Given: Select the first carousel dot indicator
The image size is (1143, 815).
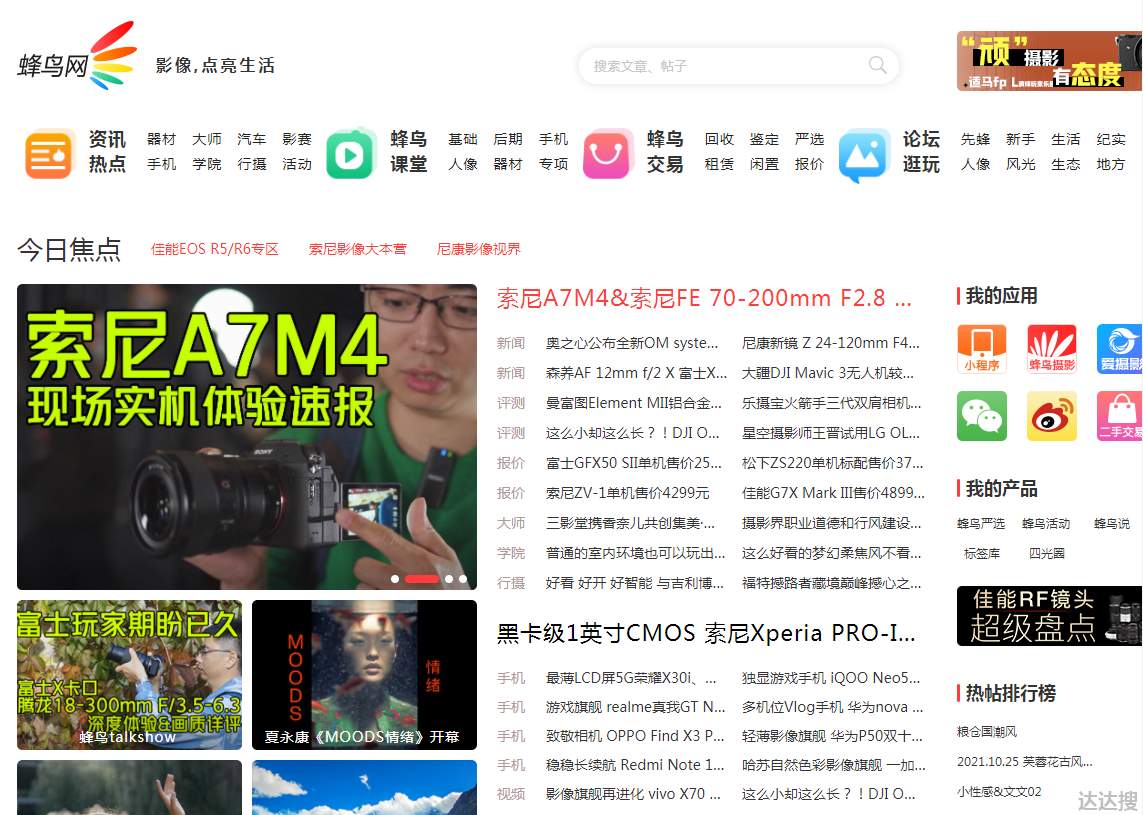Looking at the screenshot, I should (x=395, y=579).
